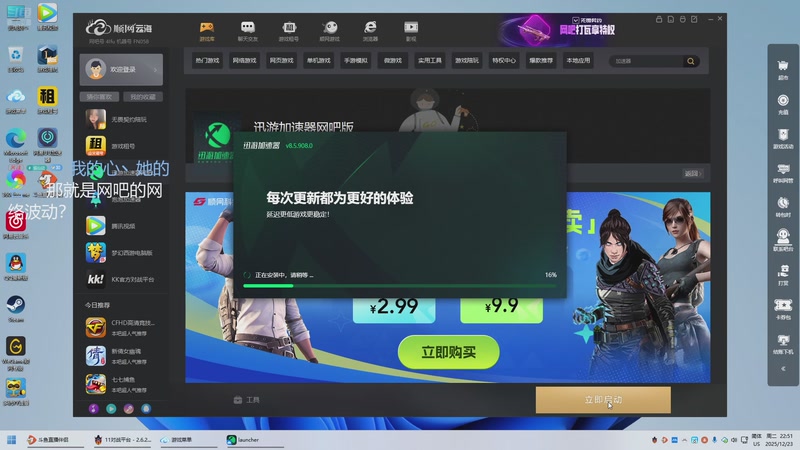Open the 游戏租号 rental icon in top bar
Image resolution: width=800 pixels, height=450 pixels.
coord(289,31)
